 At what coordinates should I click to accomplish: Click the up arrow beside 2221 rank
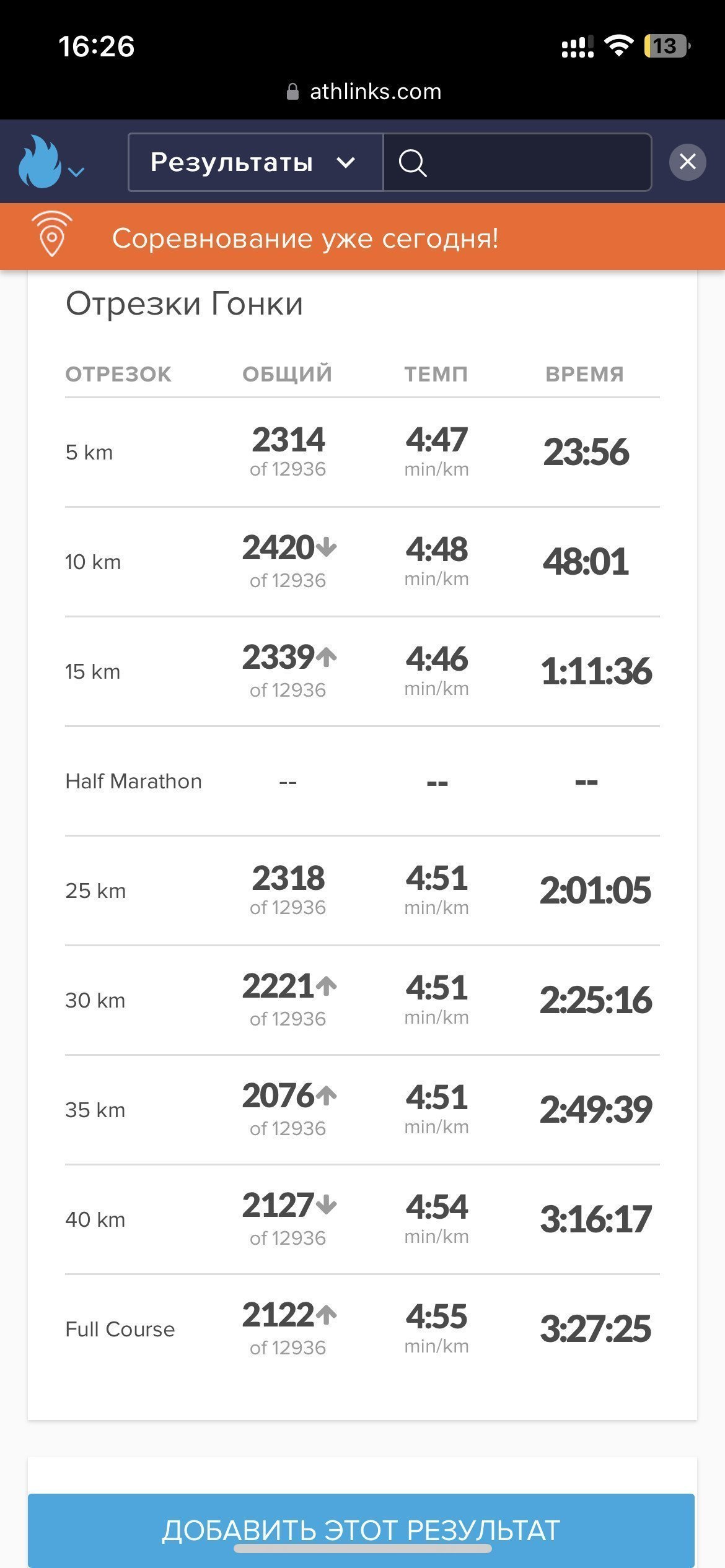(327, 985)
